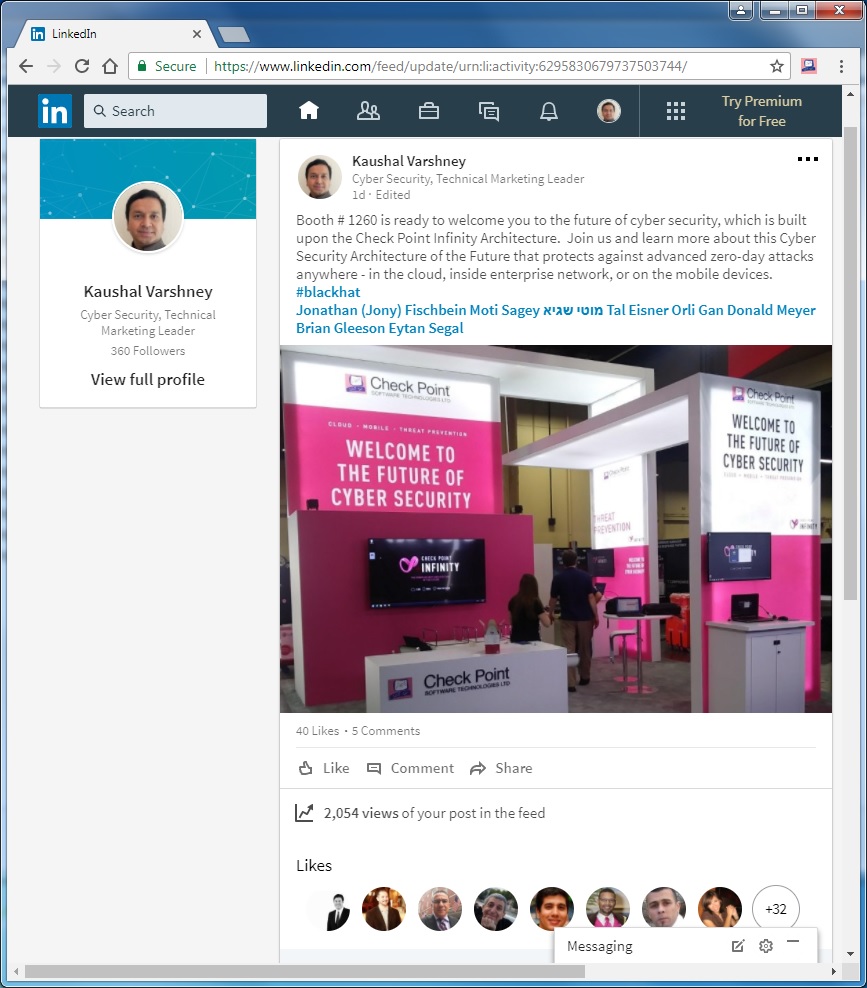Open post options three-dot menu

808,159
